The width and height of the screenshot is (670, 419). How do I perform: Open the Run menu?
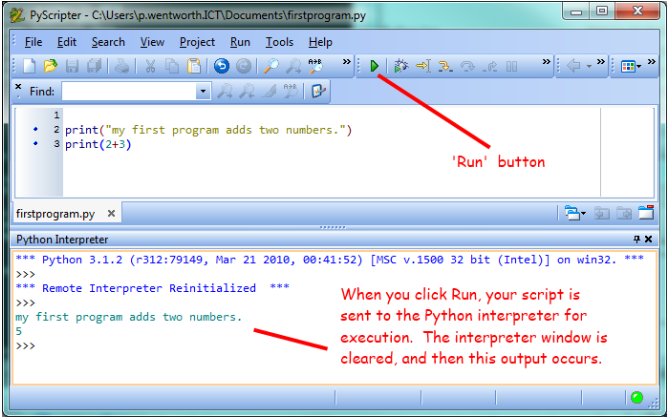(240, 42)
